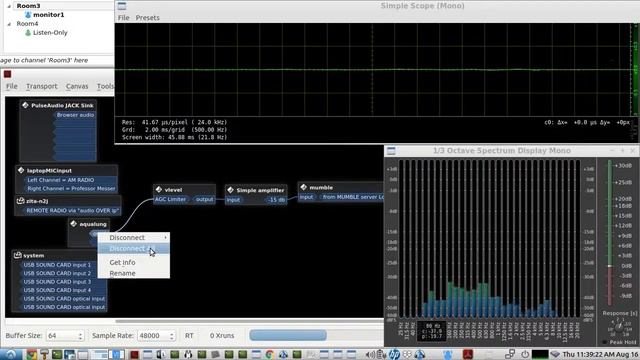Image resolution: width=640 pixels, height=360 pixels.
Task: Open the Disconnect submenu
Action: pos(134,238)
